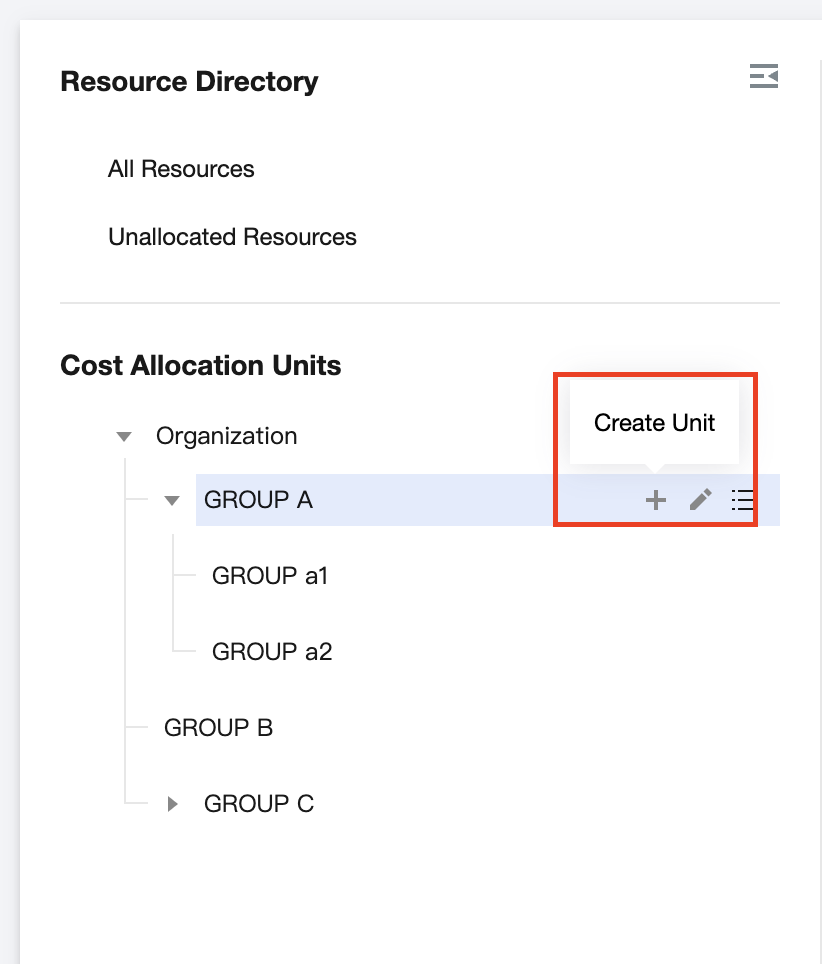Collapse the GROUP A node arrow
822x964 pixels.
point(172,500)
